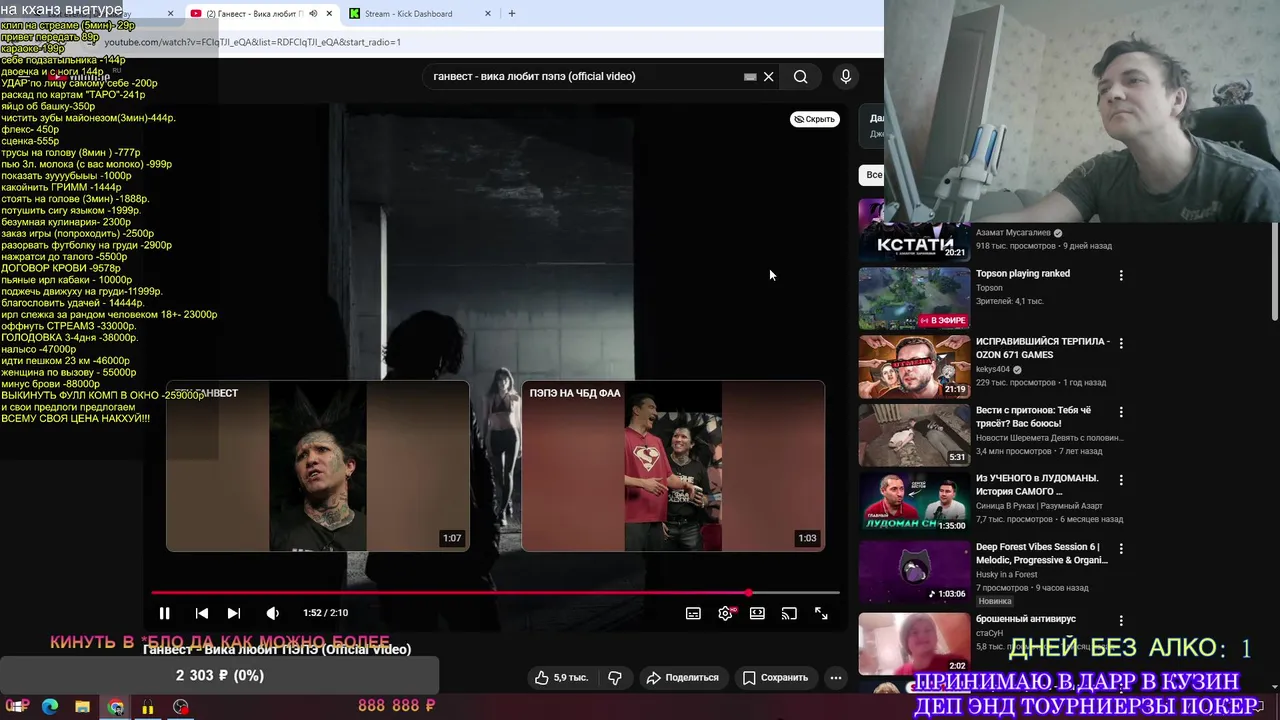Screen dimensions: 1280x720
Task: Select the Все filter chip
Action: point(872,175)
